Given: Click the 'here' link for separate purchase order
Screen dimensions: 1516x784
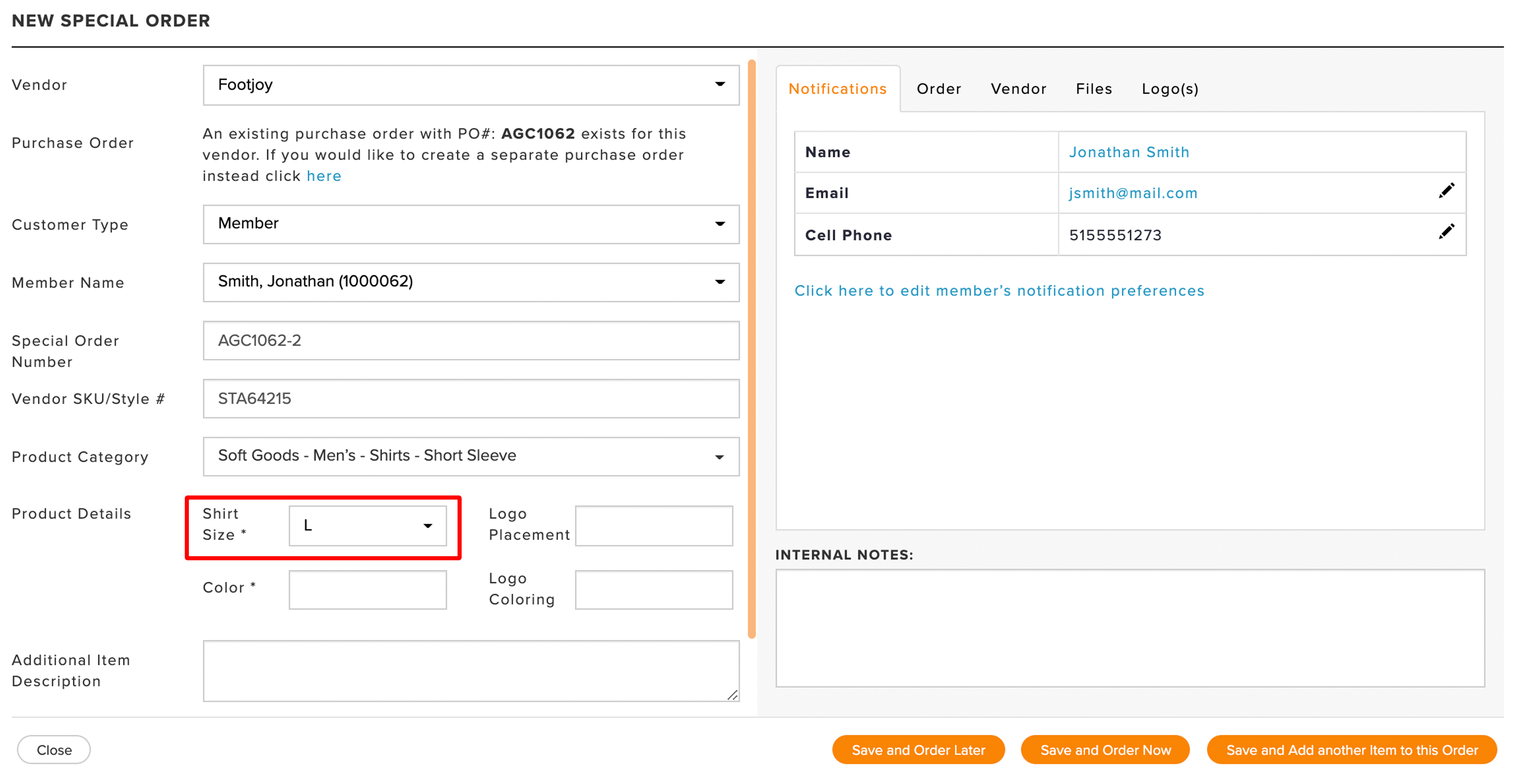Looking at the screenshot, I should pos(324,176).
